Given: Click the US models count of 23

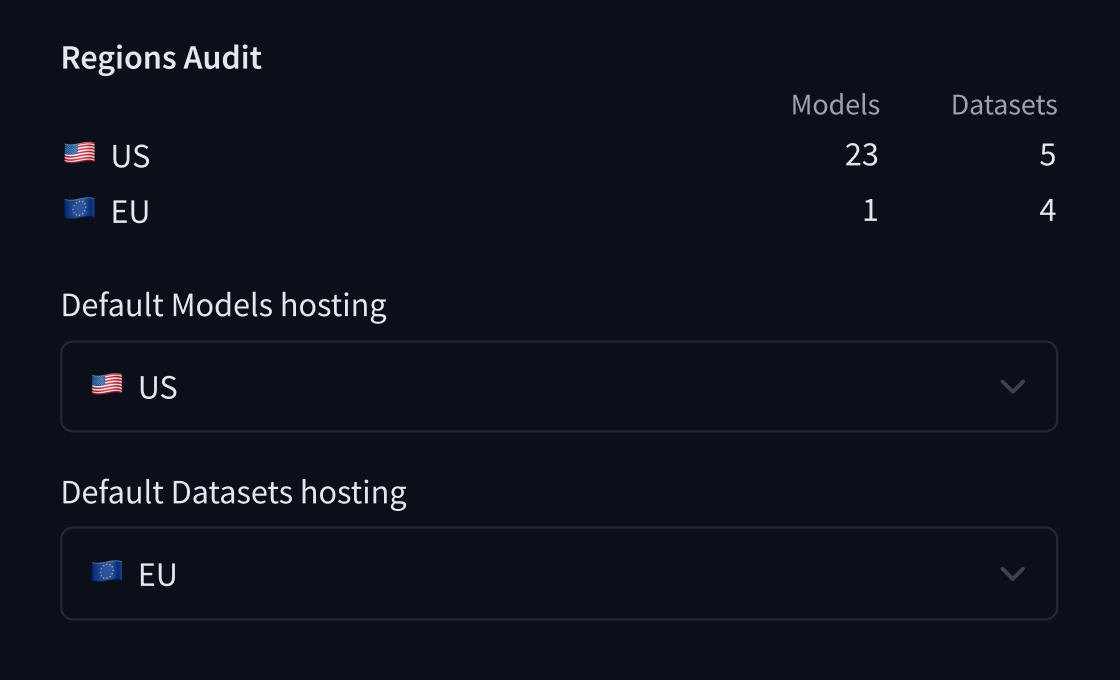Looking at the screenshot, I should pyautogui.click(x=861, y=155).
